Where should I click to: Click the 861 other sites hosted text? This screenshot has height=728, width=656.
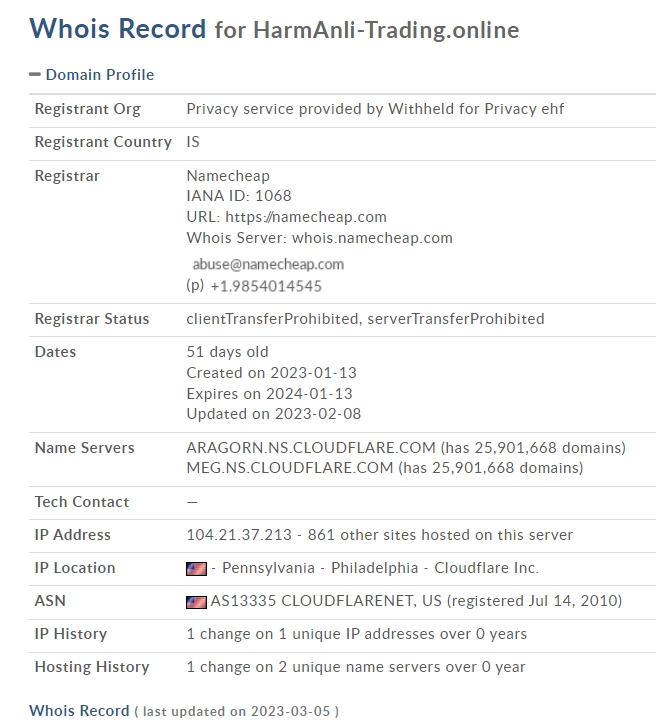[x=440, y=535]
